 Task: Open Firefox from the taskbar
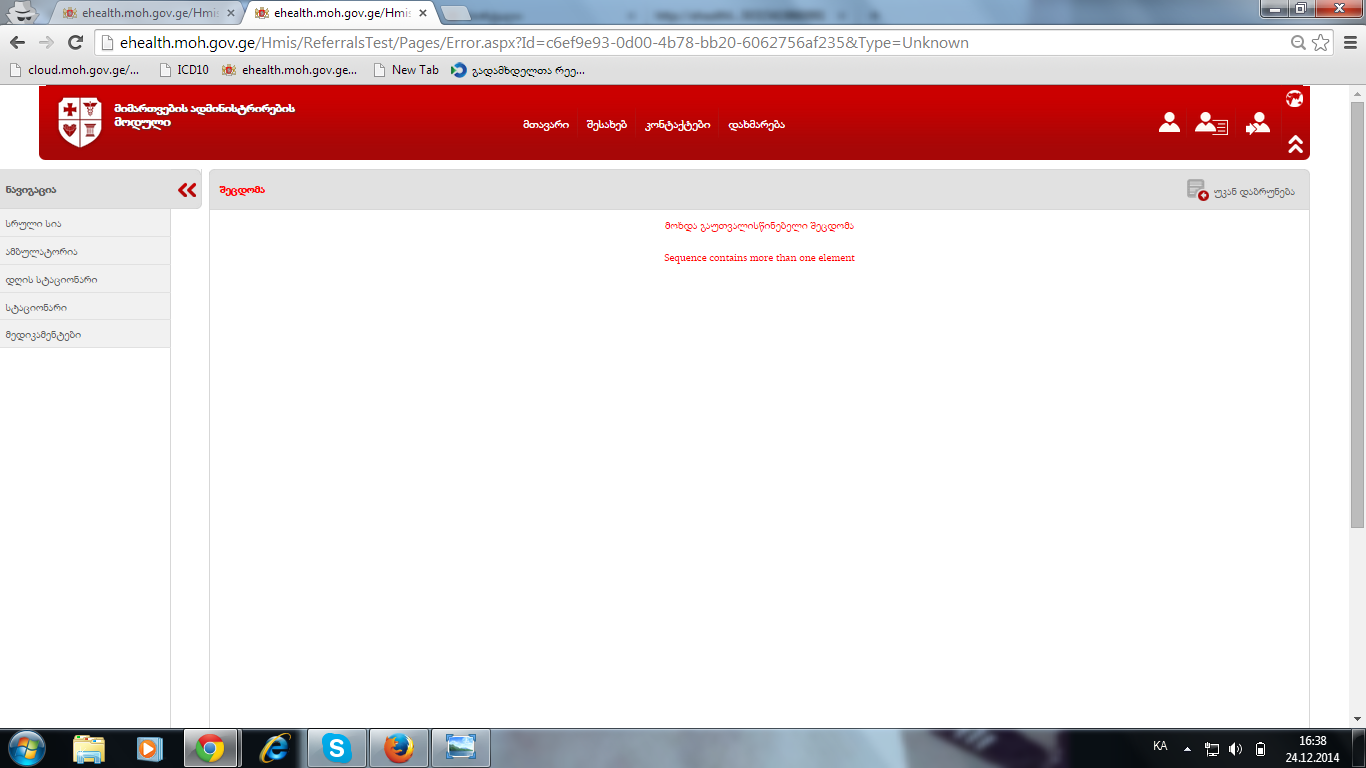[398, 748]
